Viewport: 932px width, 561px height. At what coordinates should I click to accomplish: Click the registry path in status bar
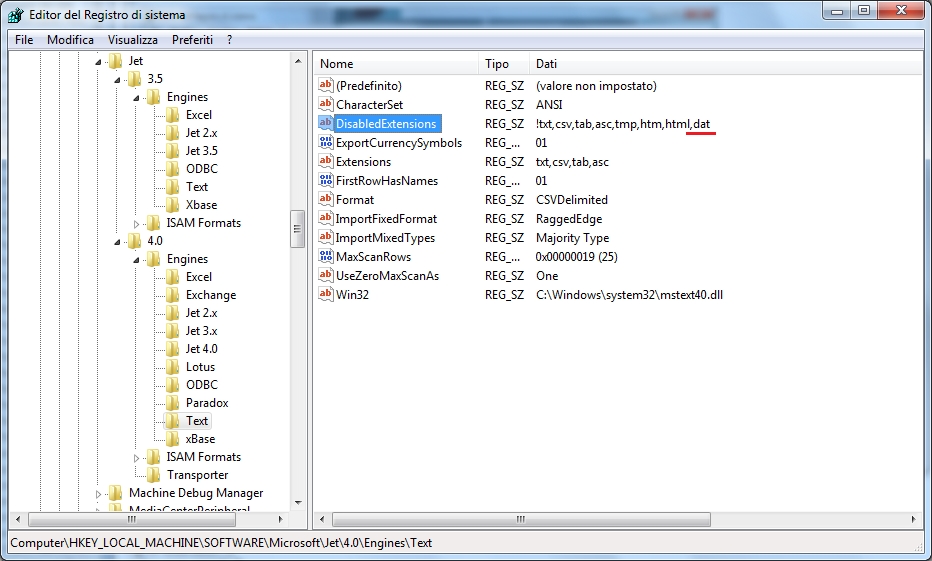(x=221, y=543)
